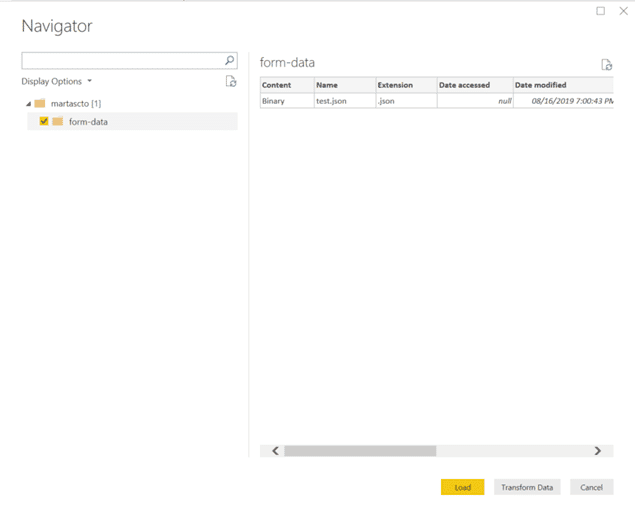Screen dimensions: 635x507
Task: Select the form-data tree item label
Action: point(88,121)
